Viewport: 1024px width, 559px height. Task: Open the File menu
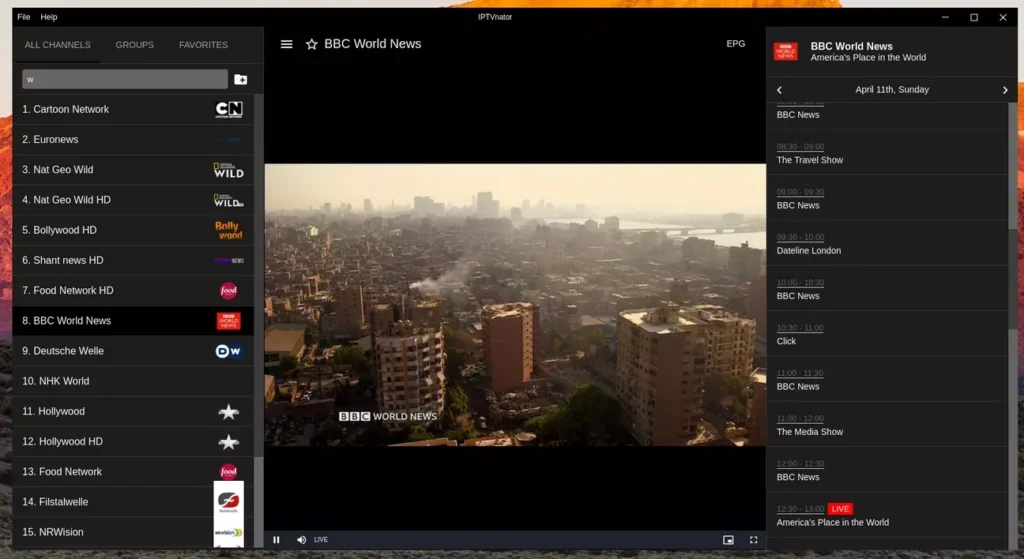click(23, 17)
